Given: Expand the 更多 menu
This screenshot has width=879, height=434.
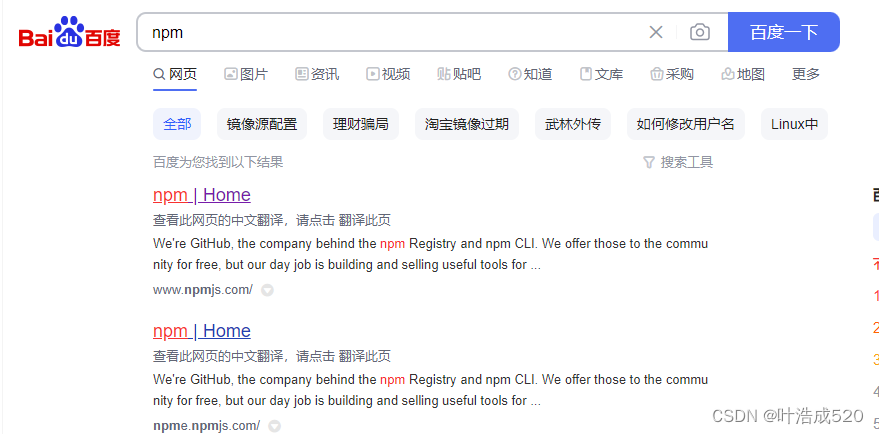Looking at the screenshot, I should [806, 73].
